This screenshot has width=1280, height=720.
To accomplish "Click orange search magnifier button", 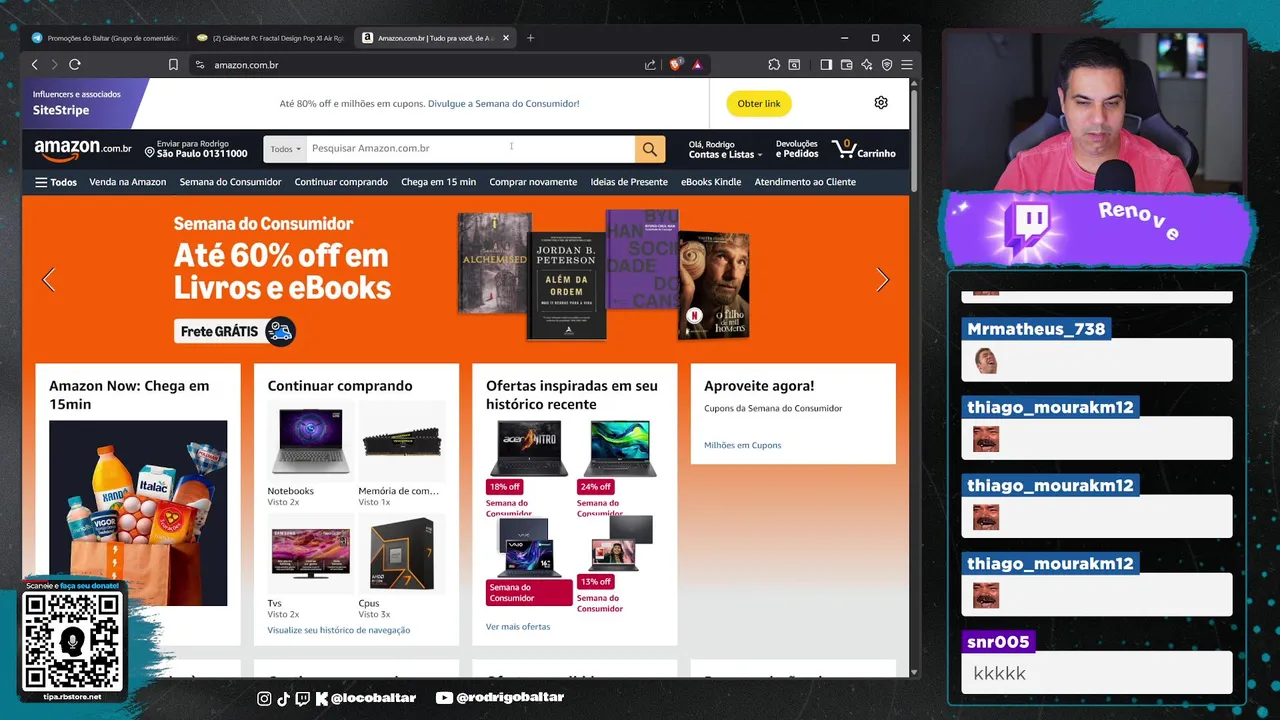I will pos(650,149).
